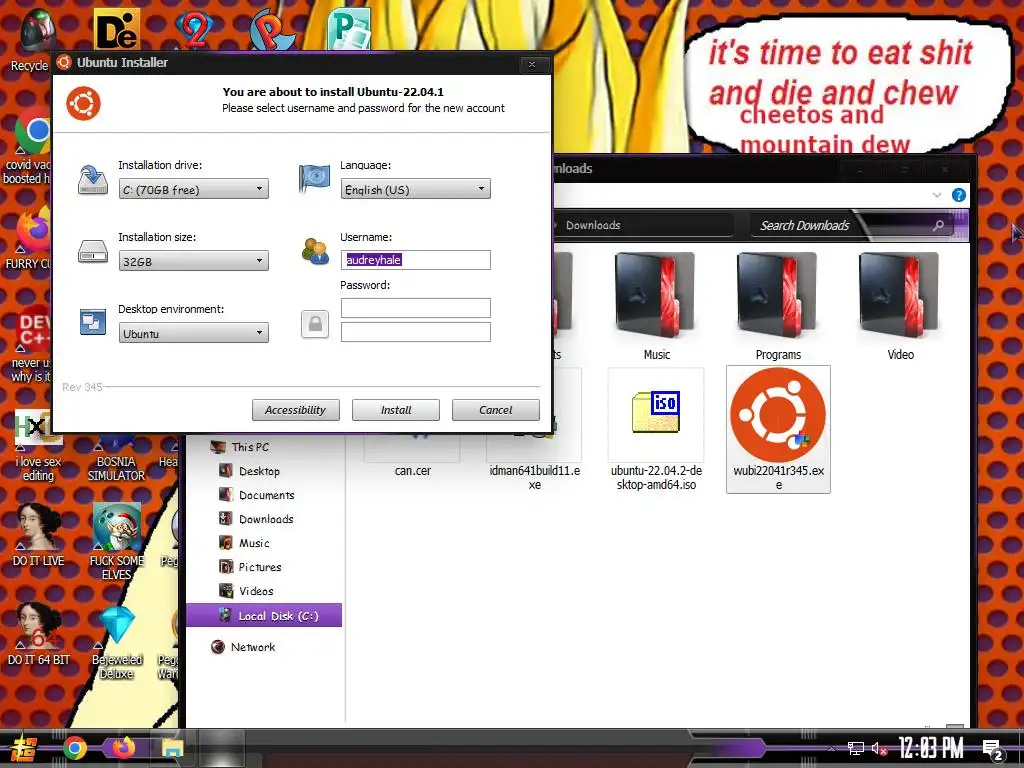
Task: Select the idman641build11.exe file name
Action: tap(534, 477)
